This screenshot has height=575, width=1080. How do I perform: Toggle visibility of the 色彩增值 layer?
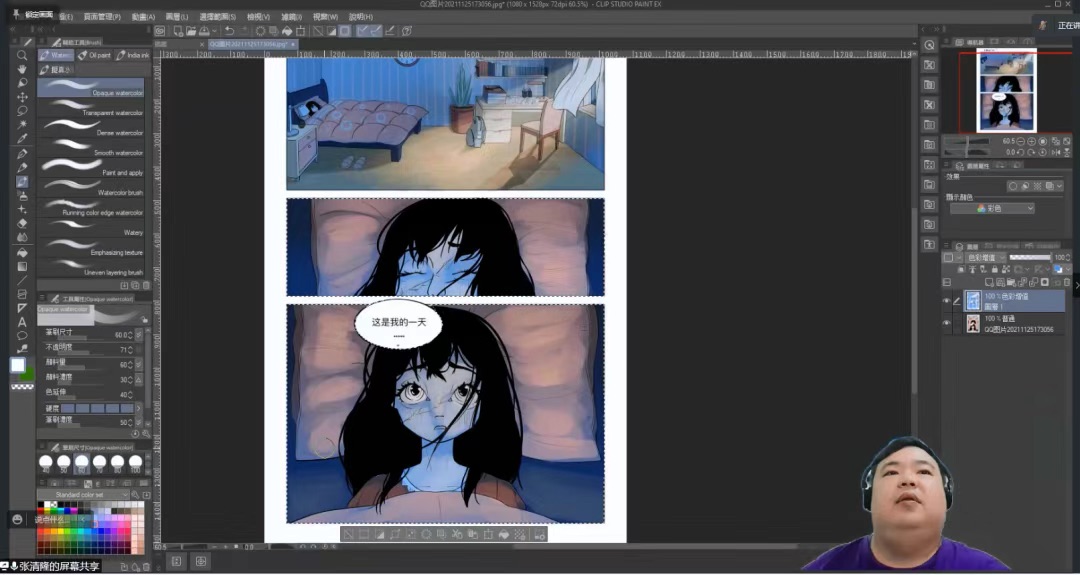tap(946, 301)
